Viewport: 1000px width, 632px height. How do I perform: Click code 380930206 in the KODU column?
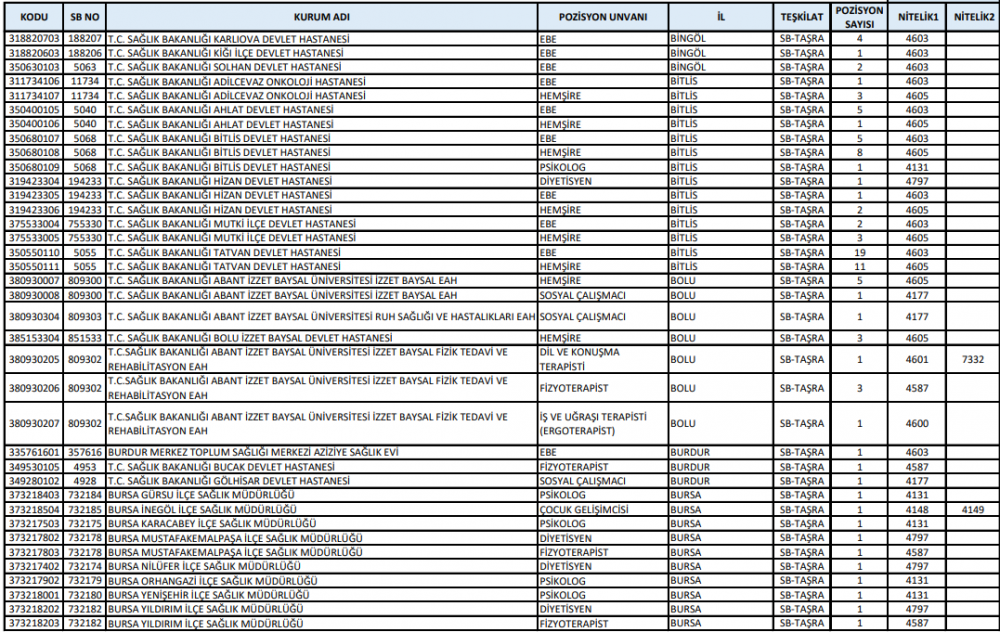point(34,388)
